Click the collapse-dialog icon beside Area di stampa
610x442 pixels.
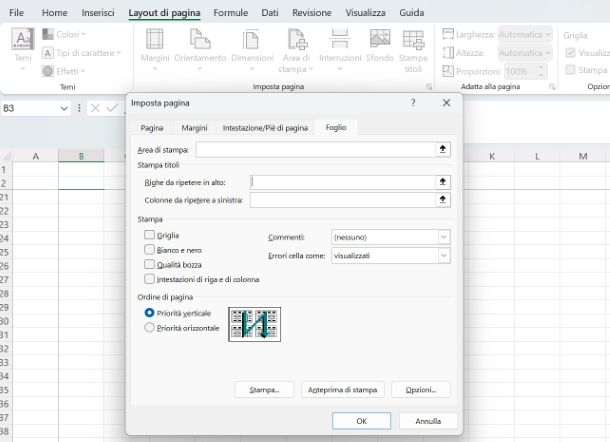pyautogui.click(x=443, y=149)
